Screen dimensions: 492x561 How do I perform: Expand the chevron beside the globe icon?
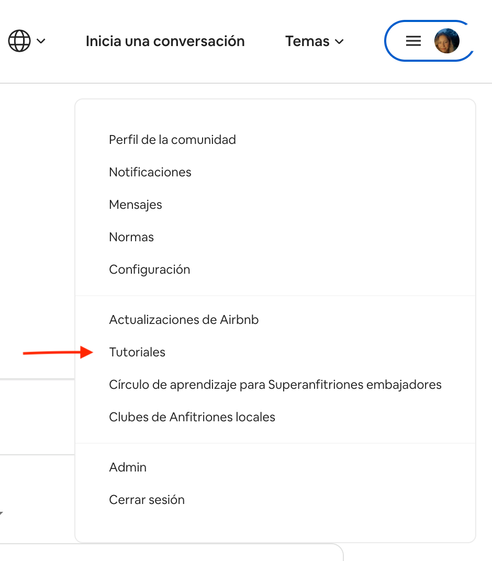pyautogui.click(x=41, y=41)
